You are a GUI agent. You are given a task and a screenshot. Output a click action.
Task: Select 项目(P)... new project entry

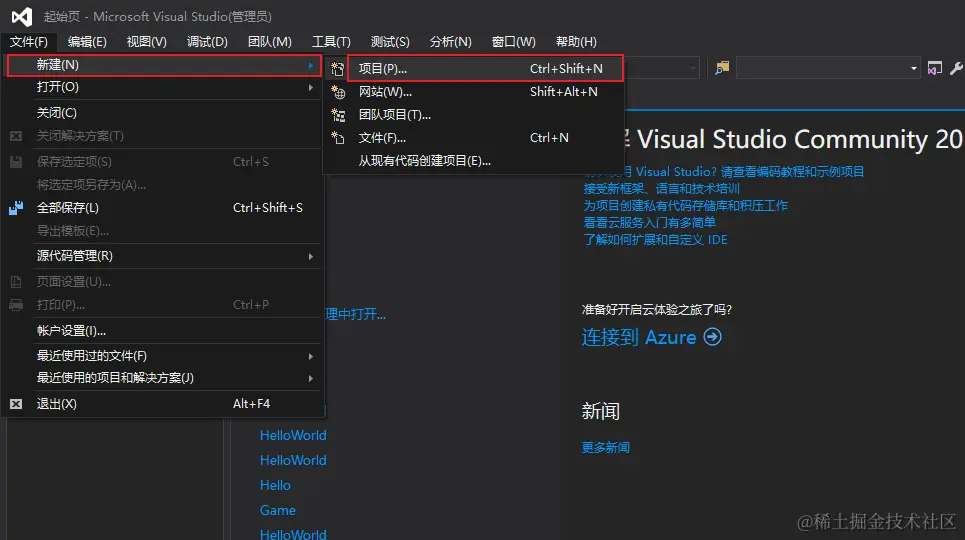click(485, 68)
